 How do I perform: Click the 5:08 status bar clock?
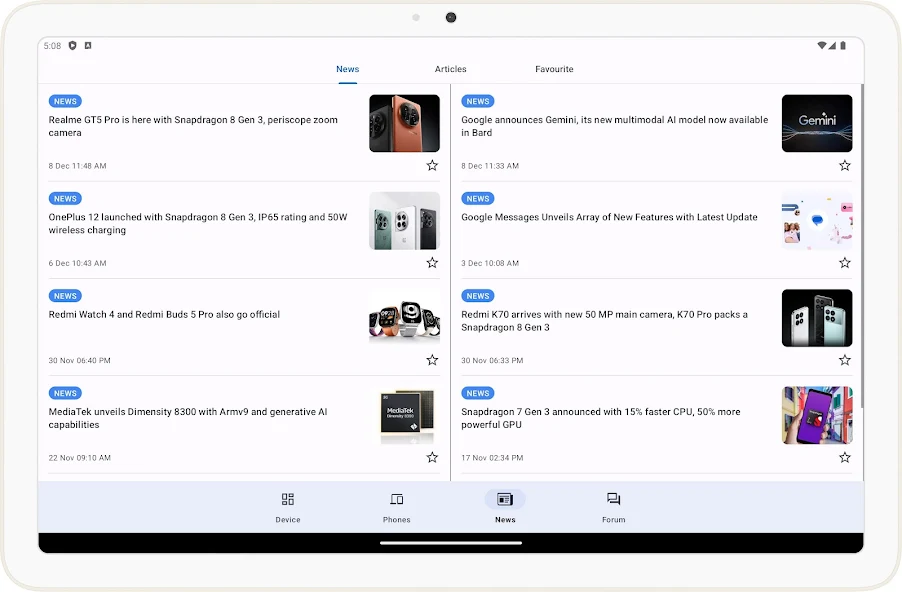(x=52, y=45)
